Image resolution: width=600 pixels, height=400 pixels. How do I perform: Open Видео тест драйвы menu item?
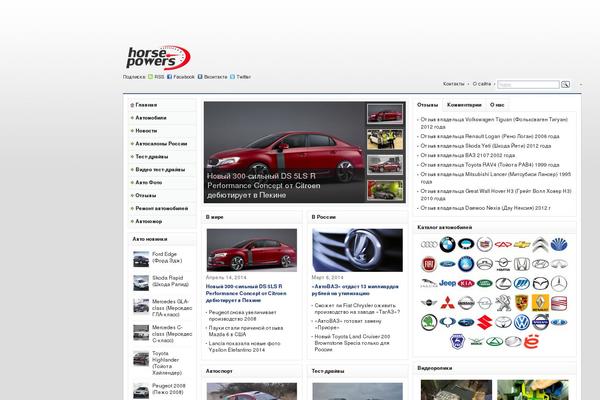point(162,170)
